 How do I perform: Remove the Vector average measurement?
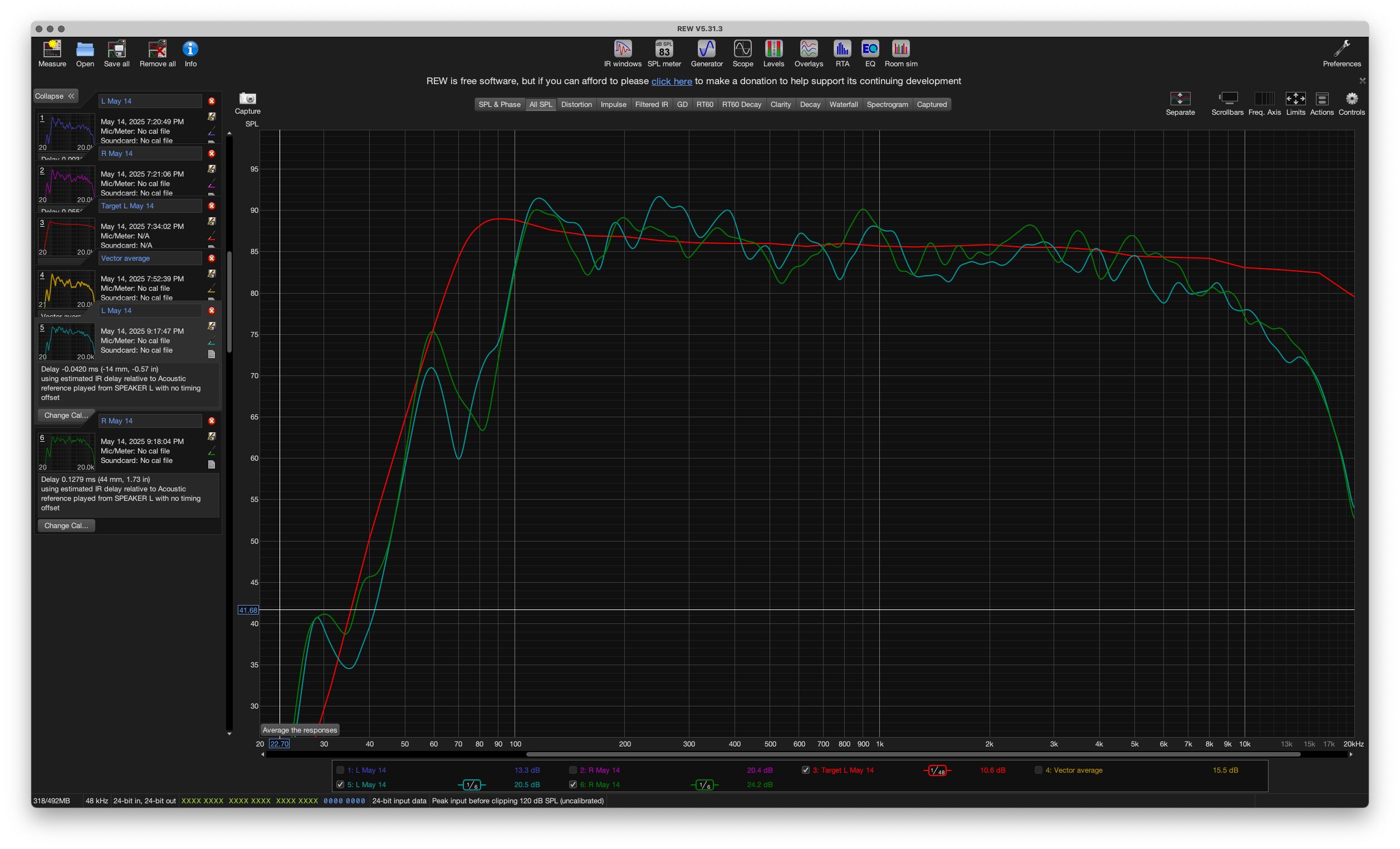coord(212,258)
